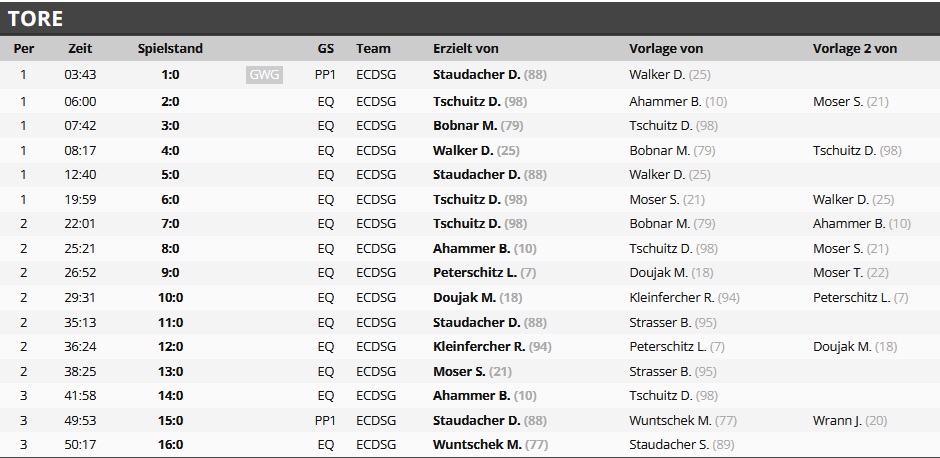Click the Spielstand column header
Image resolution: width=940 pixels, height=458 pixels.
(170, 48)
